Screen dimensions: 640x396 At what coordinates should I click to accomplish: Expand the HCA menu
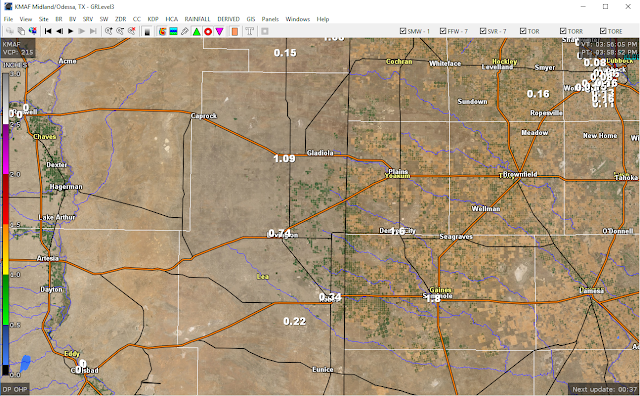click(x=171, y=19)
